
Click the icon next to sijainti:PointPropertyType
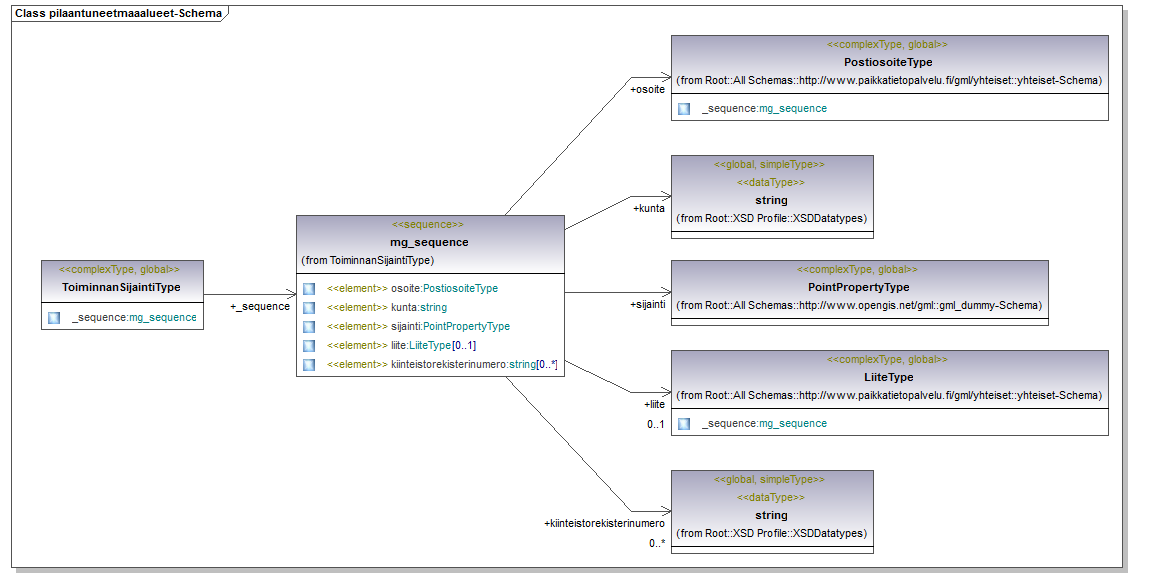[309, 327]
